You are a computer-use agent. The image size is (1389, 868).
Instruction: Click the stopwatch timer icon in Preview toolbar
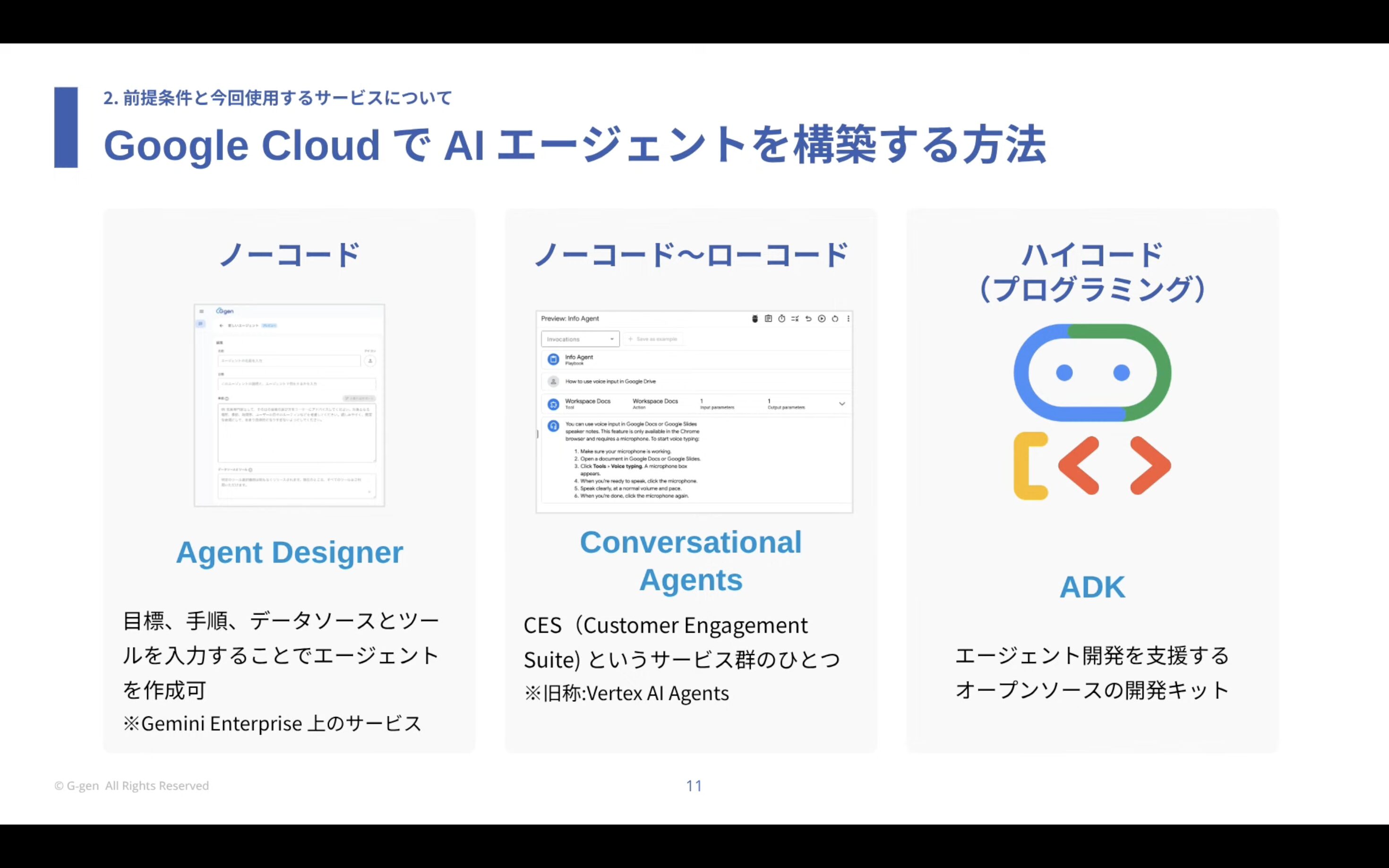click(781, 319)
